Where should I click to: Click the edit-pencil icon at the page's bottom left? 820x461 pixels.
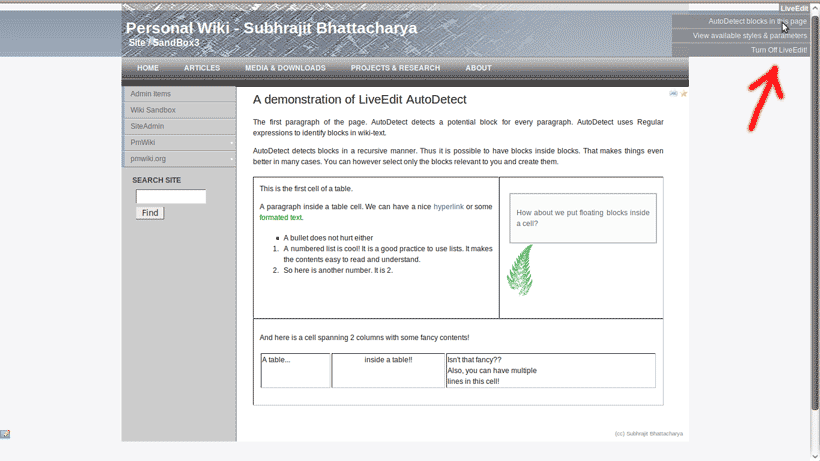click(x=5, y=434)
